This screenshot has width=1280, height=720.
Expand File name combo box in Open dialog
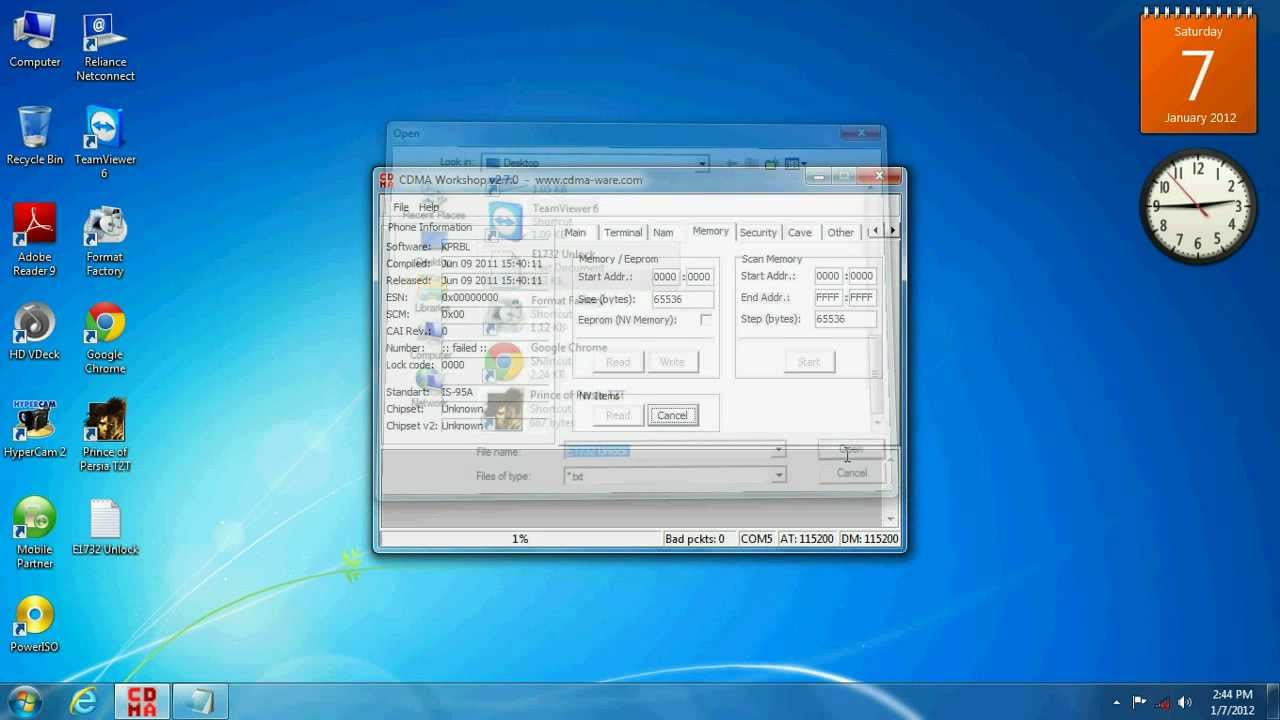tap(778, 451)
